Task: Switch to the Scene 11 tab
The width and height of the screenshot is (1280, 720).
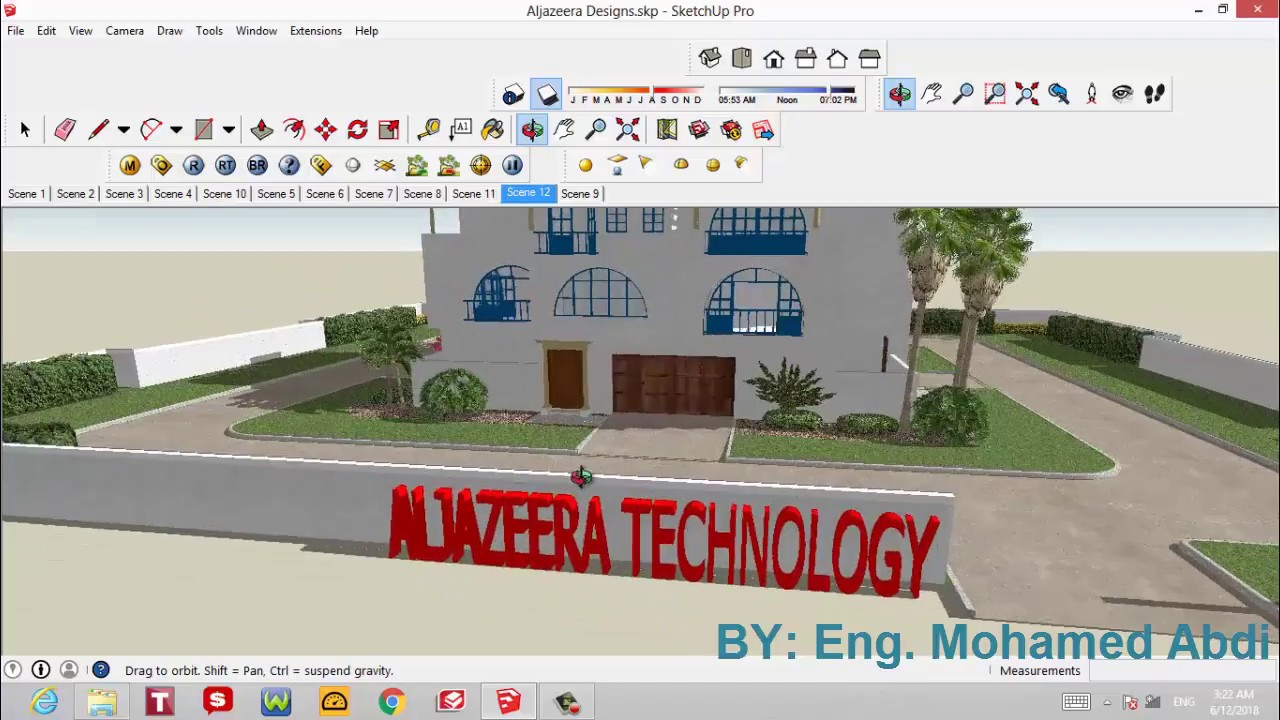Action: point(474,194)
